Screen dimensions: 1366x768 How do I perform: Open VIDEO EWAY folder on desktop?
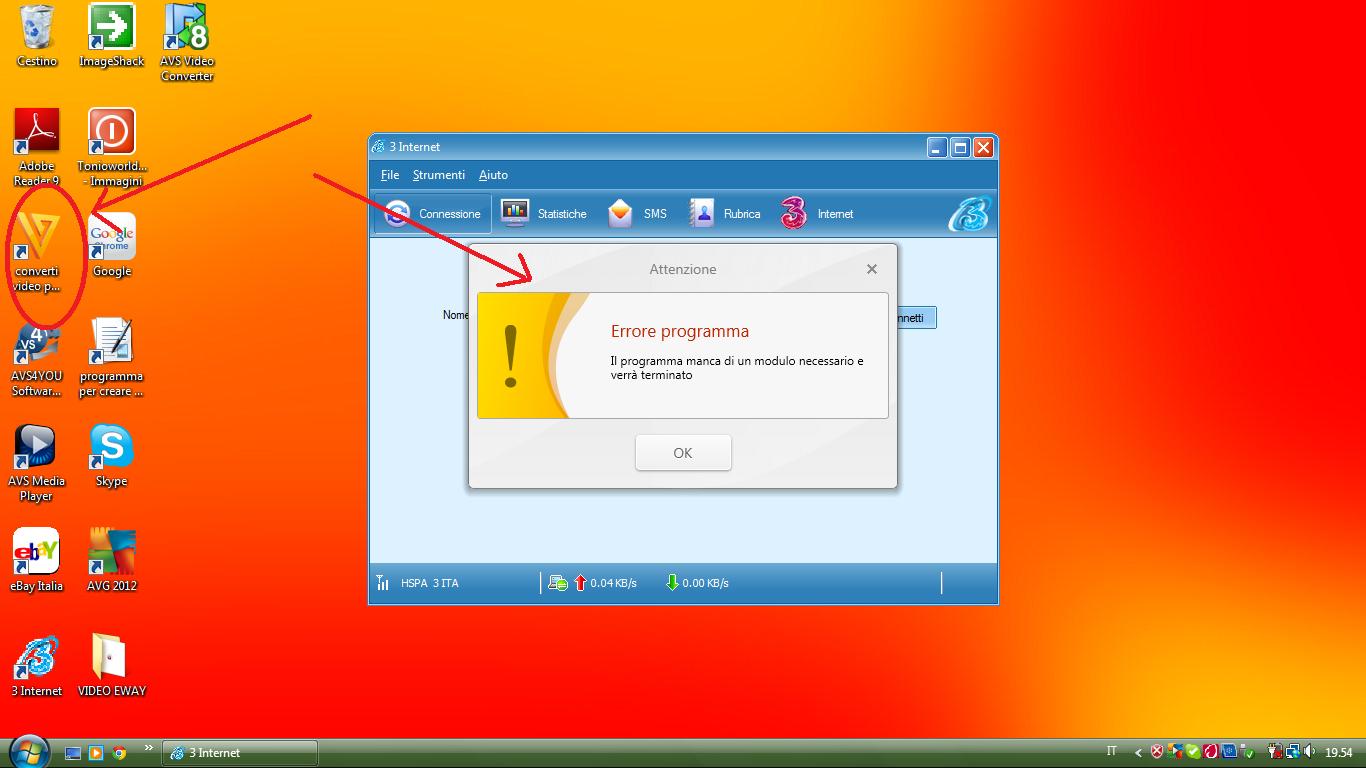point(112,666)
